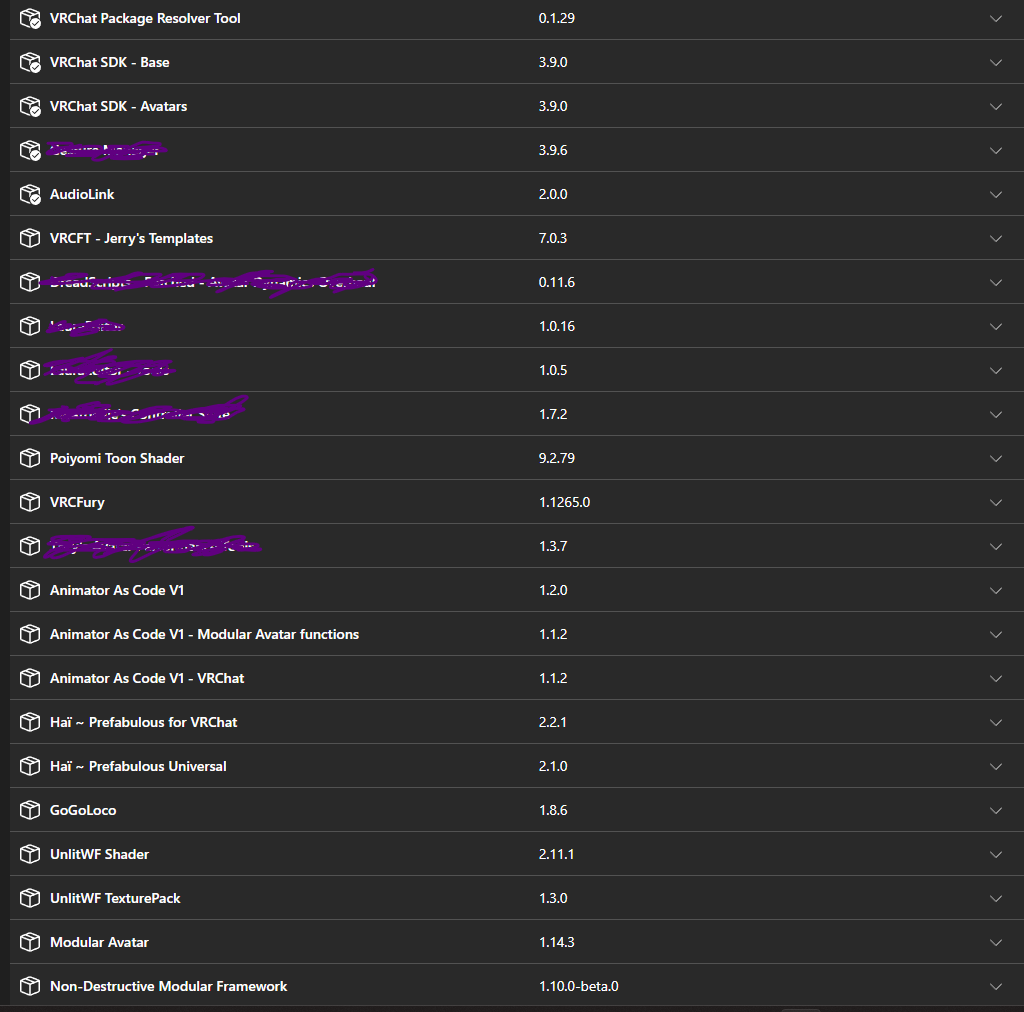Click Non-Destructive Modular Framework package icon

tap(30, 986)
